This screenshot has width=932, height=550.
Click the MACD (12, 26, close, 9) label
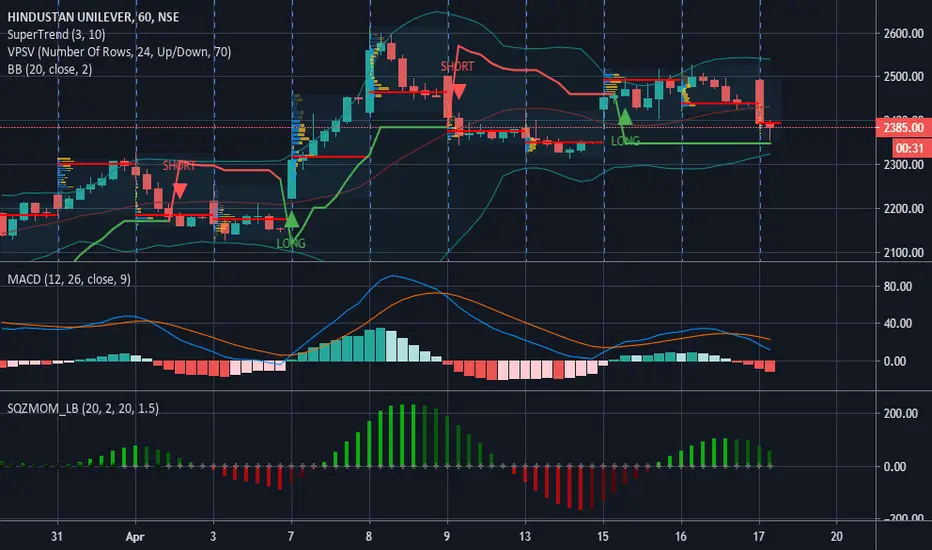pyautogui.click(x=68, y=279)
